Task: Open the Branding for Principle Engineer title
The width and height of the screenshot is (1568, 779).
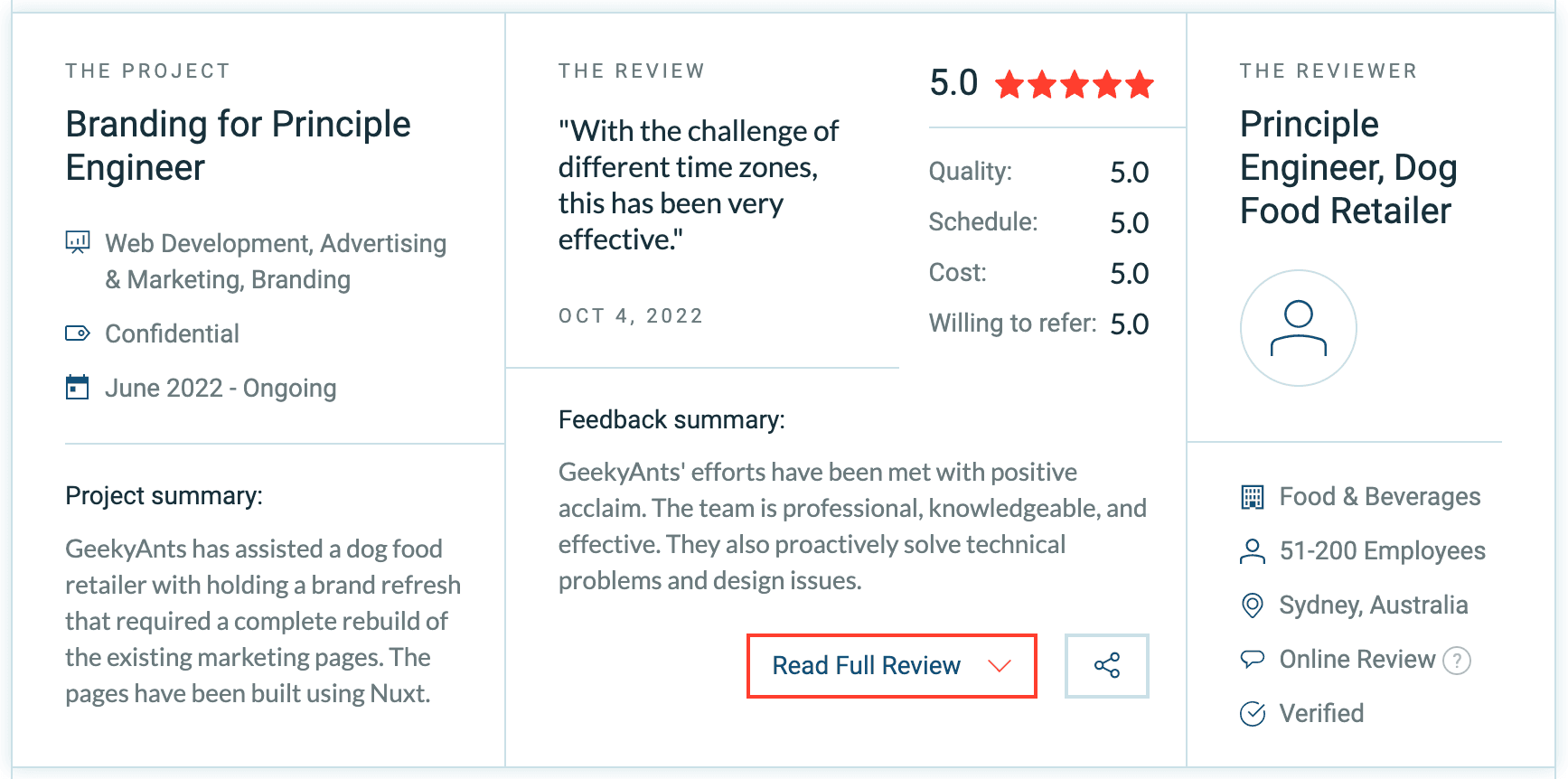Action: (x=238, y=145)
